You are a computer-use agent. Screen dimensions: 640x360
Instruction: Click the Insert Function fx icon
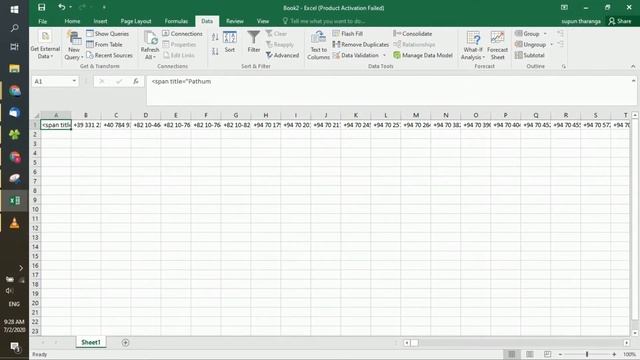(136, 81)
